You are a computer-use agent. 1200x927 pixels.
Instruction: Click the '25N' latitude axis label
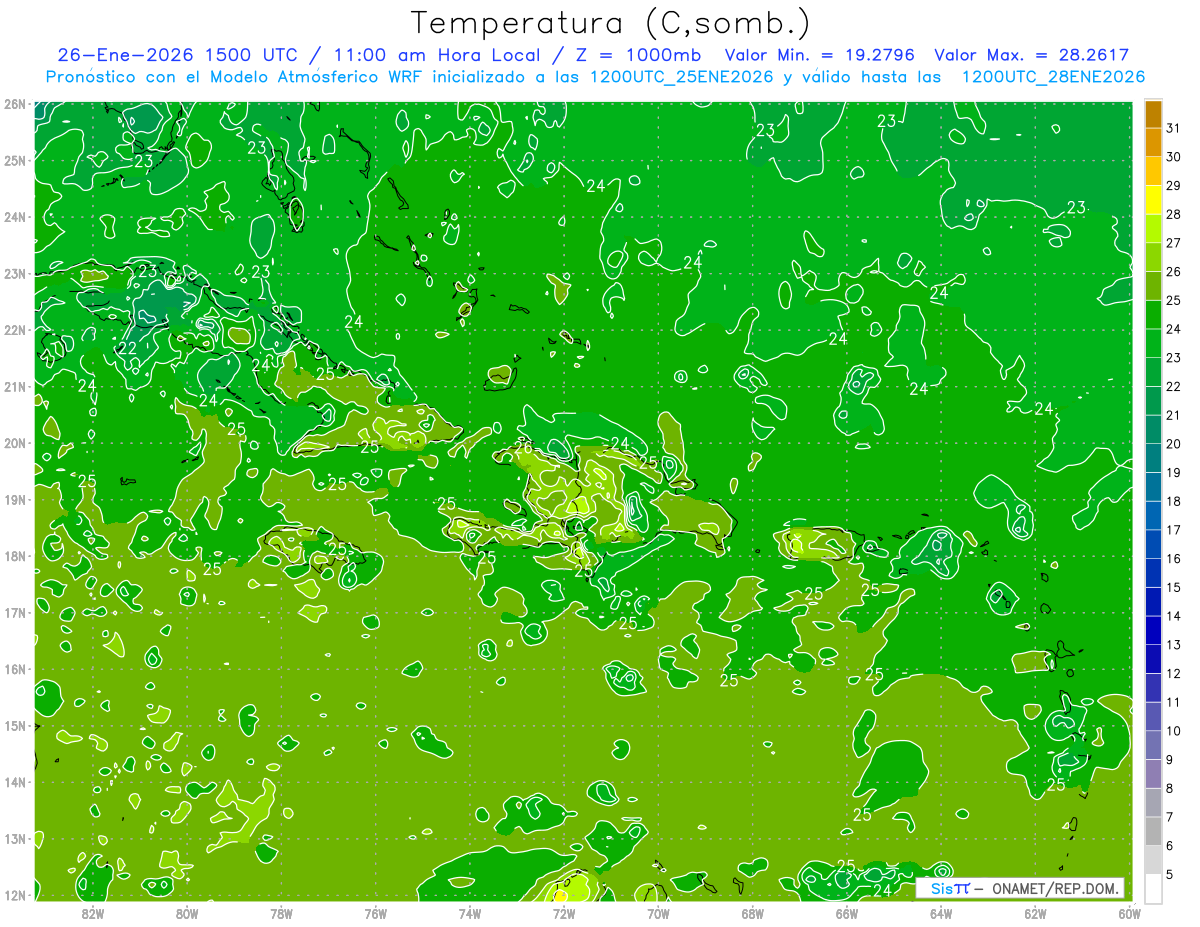[x=15, y=160]
